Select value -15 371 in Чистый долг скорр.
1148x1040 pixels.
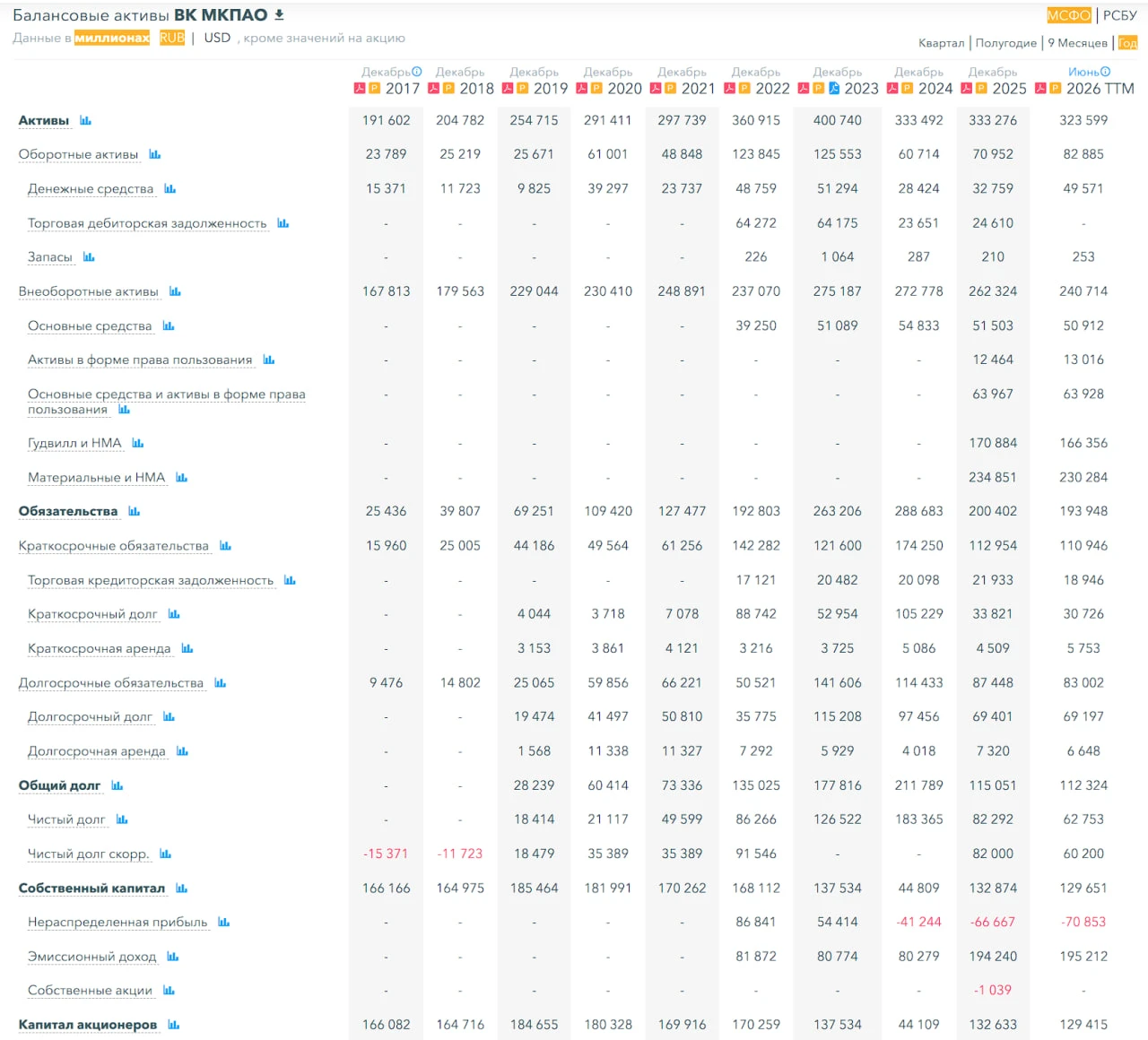click(386, 854)
